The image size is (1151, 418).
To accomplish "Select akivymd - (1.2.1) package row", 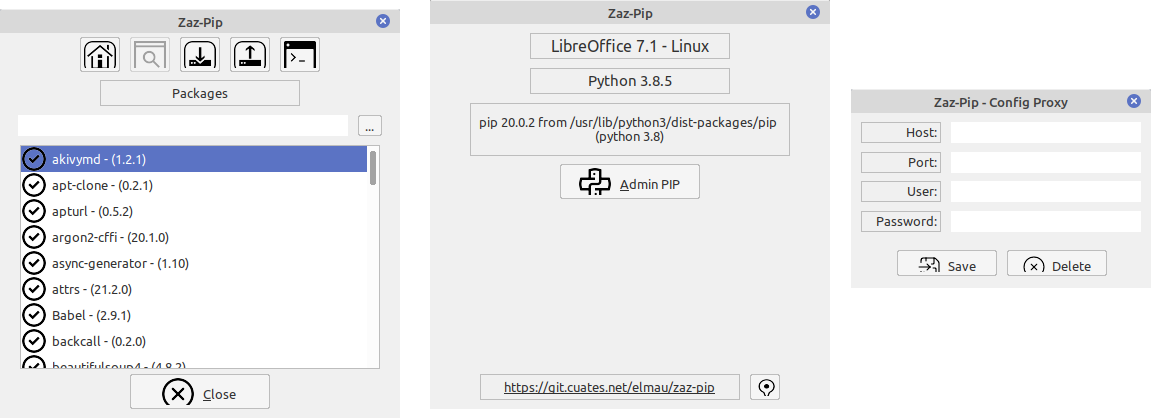I will tap(194, 159).
